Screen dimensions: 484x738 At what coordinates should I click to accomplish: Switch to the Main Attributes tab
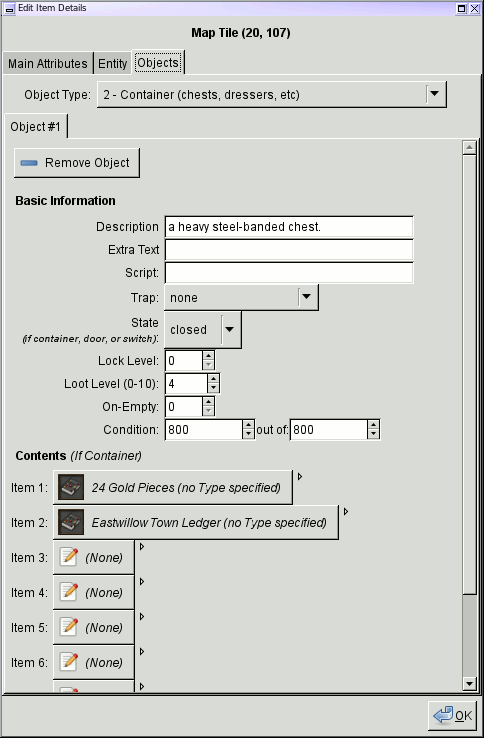click(48, 64)
